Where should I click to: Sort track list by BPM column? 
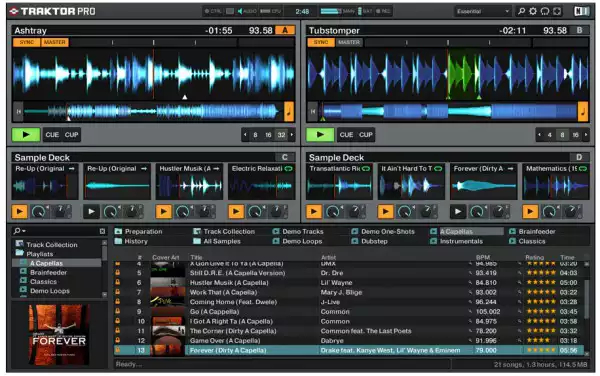point(482,257)
